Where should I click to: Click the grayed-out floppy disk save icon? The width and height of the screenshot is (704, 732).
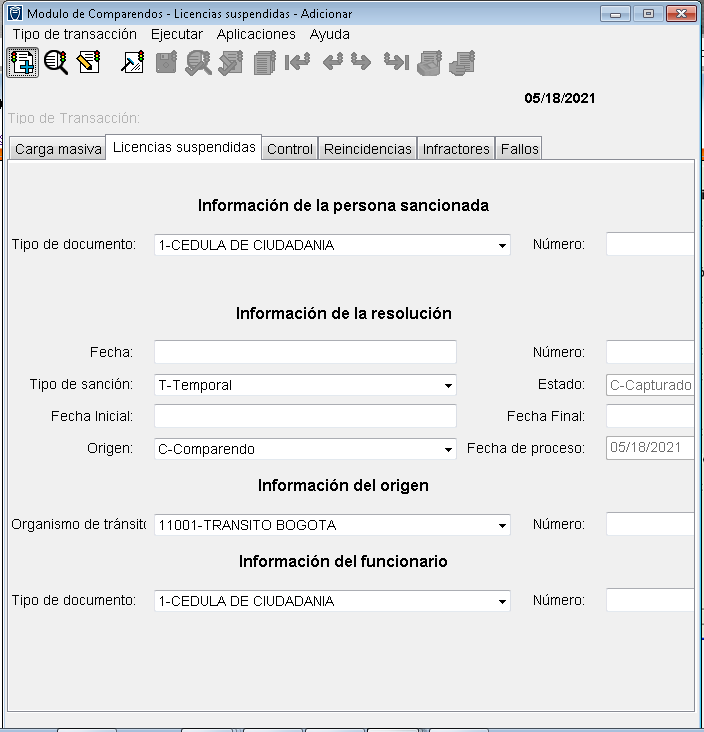(166, 63)
